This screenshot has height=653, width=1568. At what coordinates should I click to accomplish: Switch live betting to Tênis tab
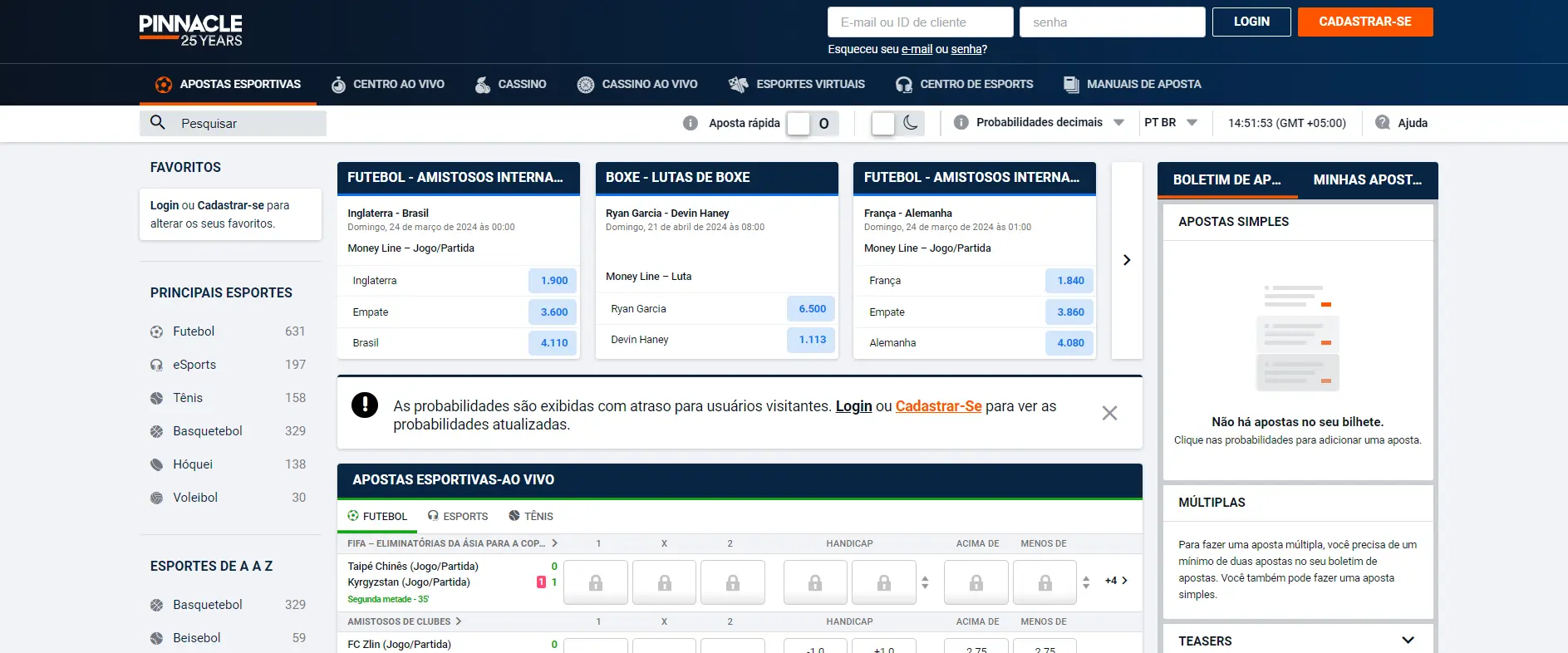[531, 516]
